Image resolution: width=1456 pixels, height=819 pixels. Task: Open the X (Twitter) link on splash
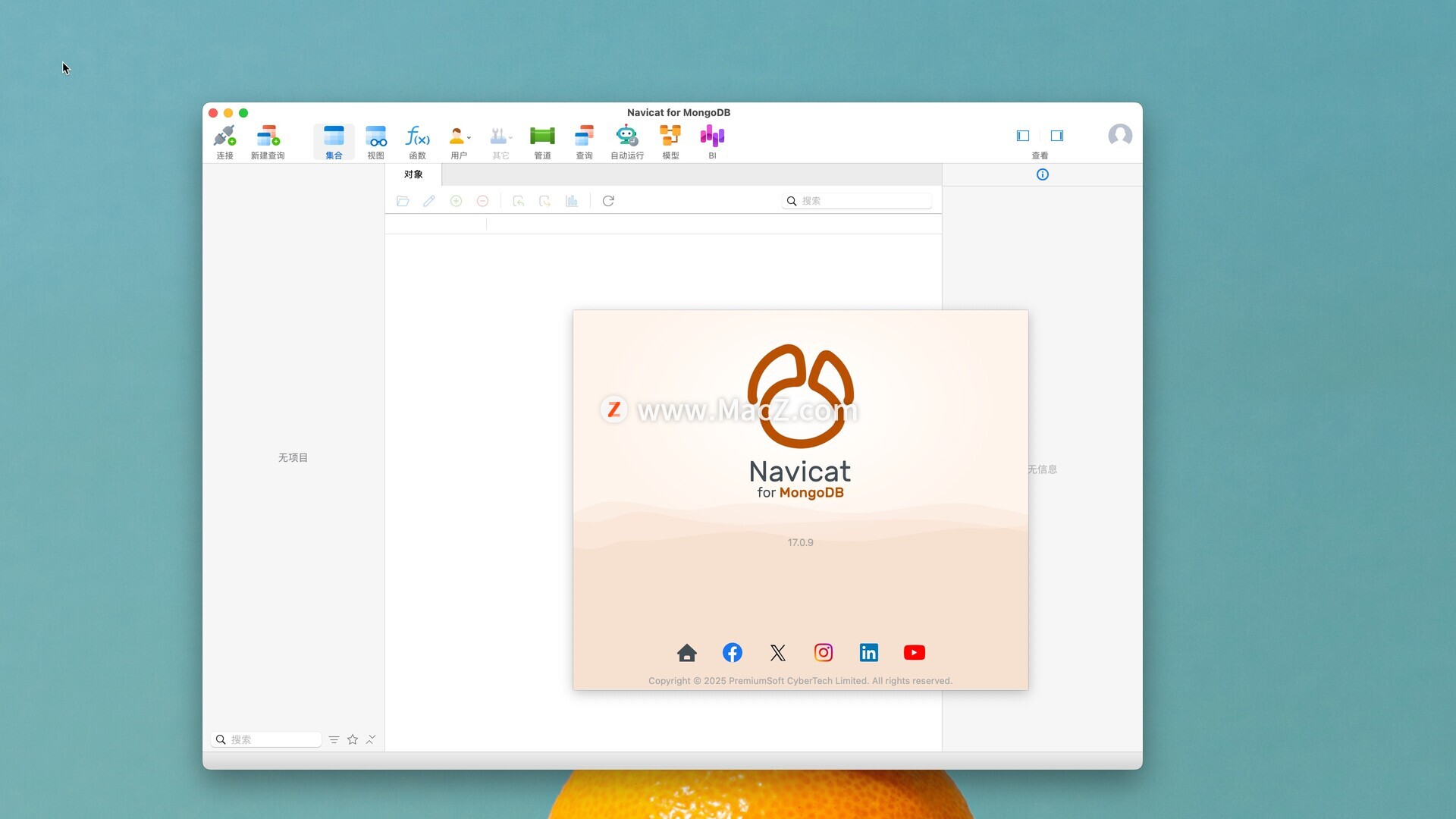pyautogui.click(x=778, y=653)
